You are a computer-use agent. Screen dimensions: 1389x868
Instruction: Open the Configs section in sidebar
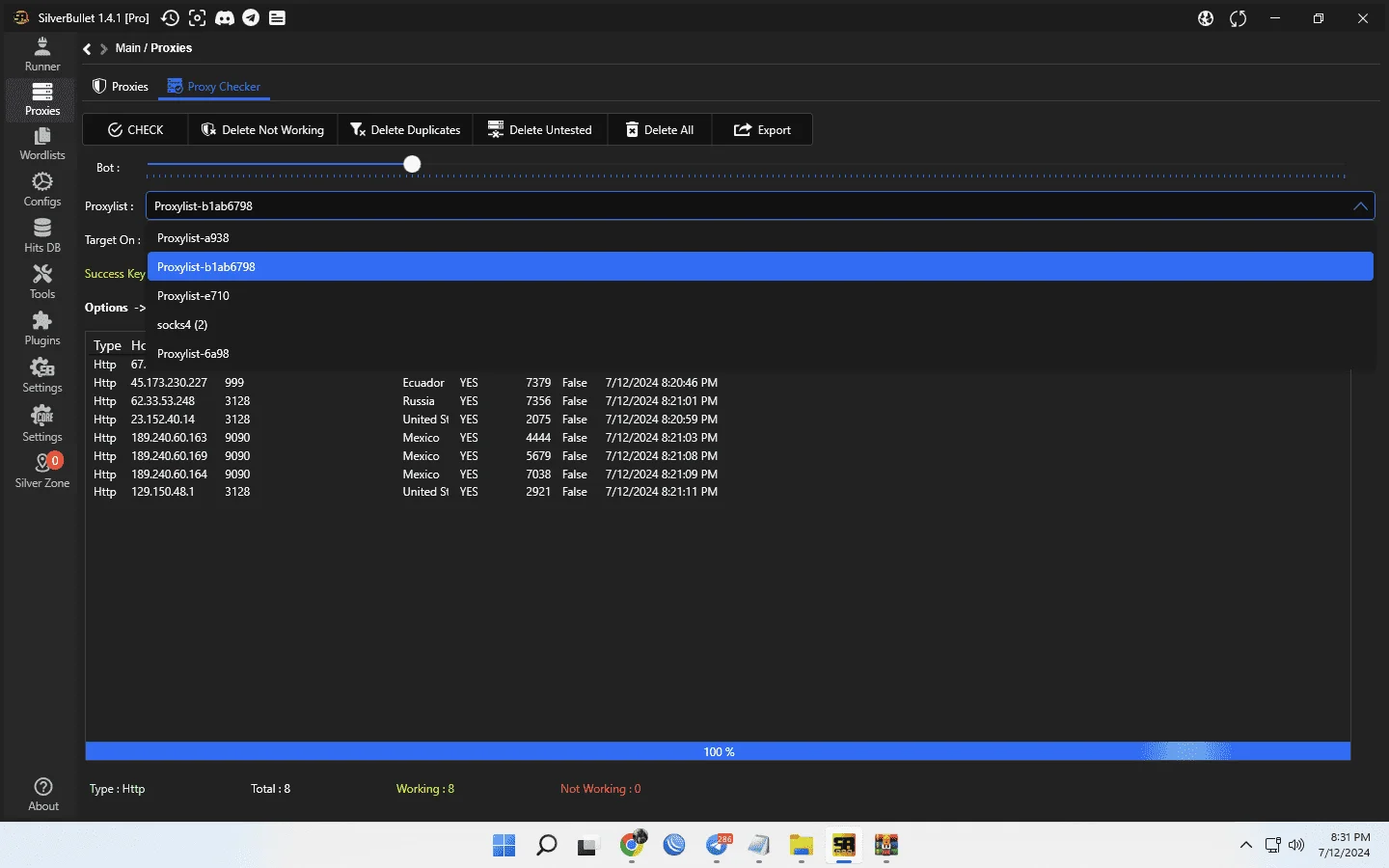42,190
